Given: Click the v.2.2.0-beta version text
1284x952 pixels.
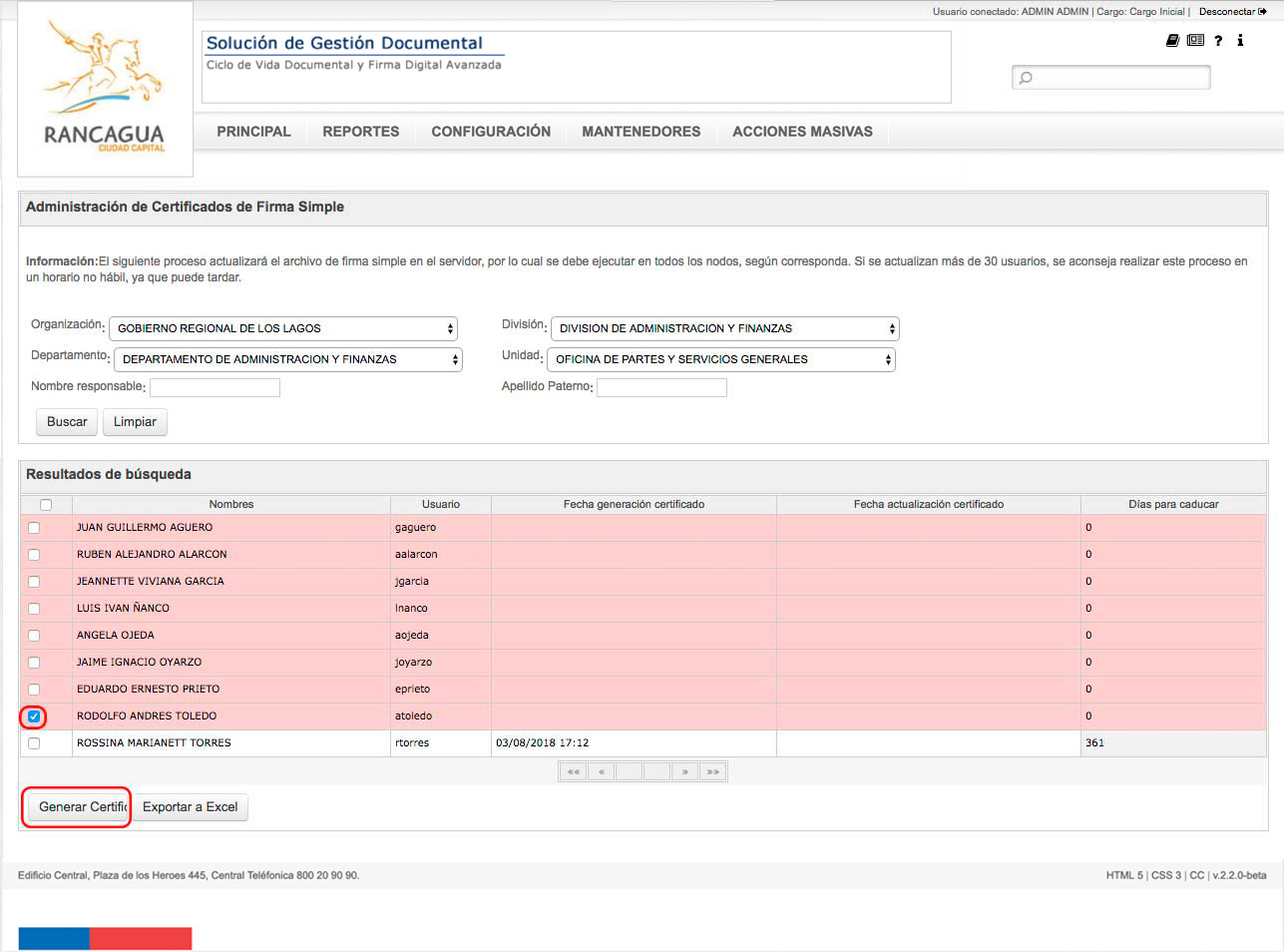Looking at the screenshot, I should 1240,876.
